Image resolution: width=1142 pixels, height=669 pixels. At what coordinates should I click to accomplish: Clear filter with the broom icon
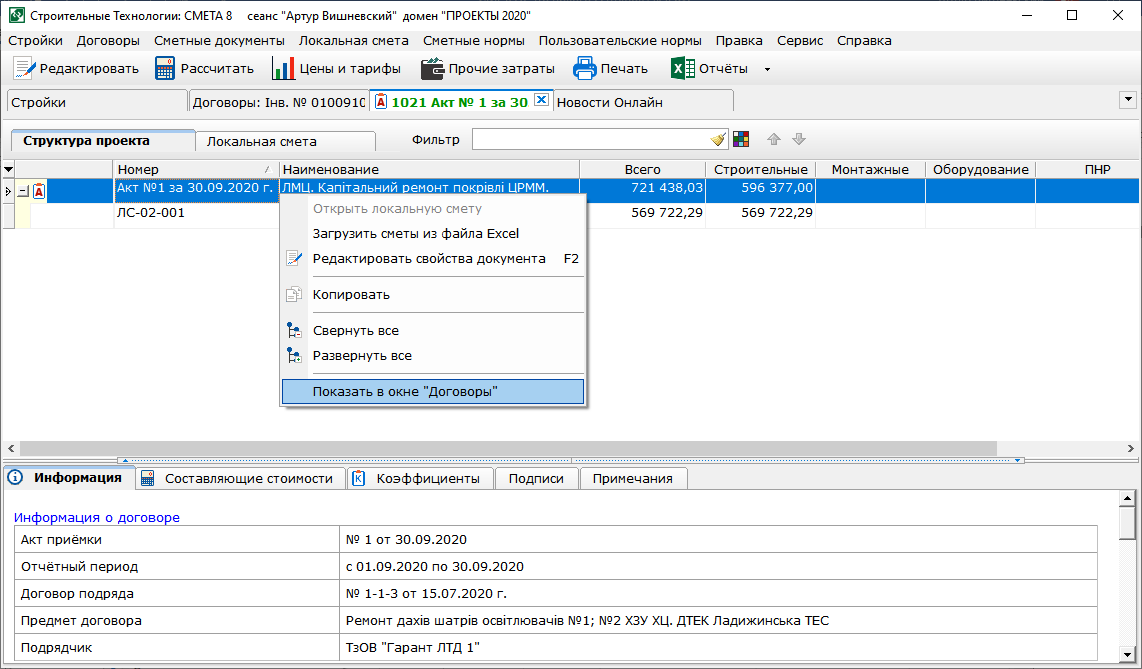click(x=719, y=140)
